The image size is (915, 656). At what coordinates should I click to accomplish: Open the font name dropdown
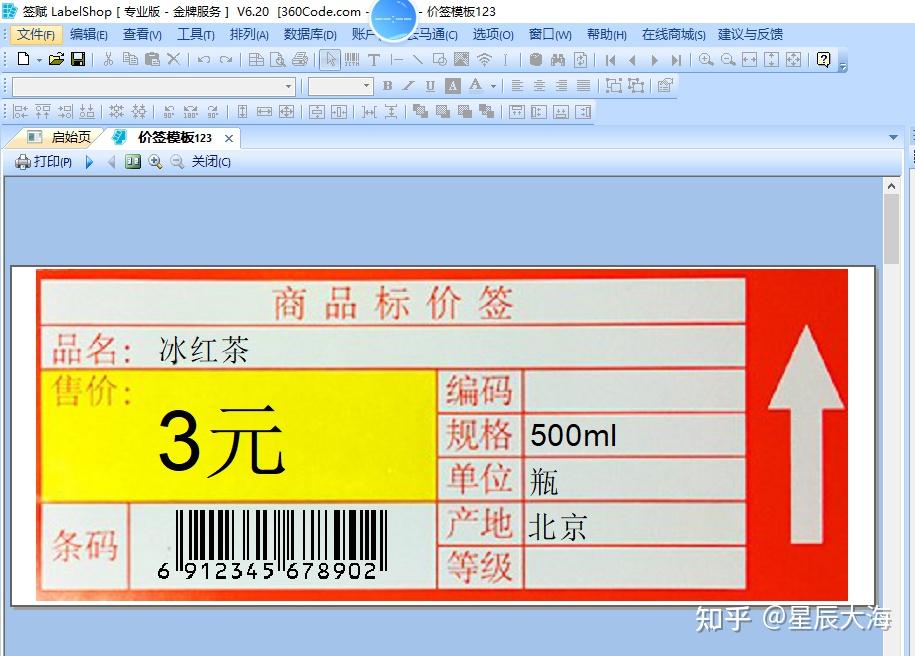pyautogui.click(x=288, y=86)
